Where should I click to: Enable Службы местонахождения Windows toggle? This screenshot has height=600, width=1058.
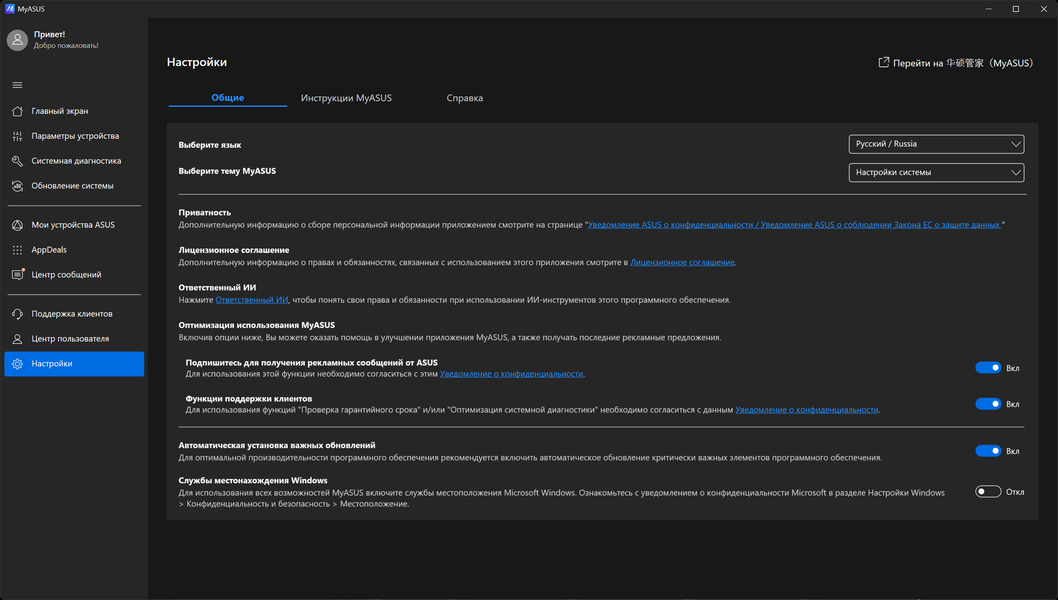988,491
